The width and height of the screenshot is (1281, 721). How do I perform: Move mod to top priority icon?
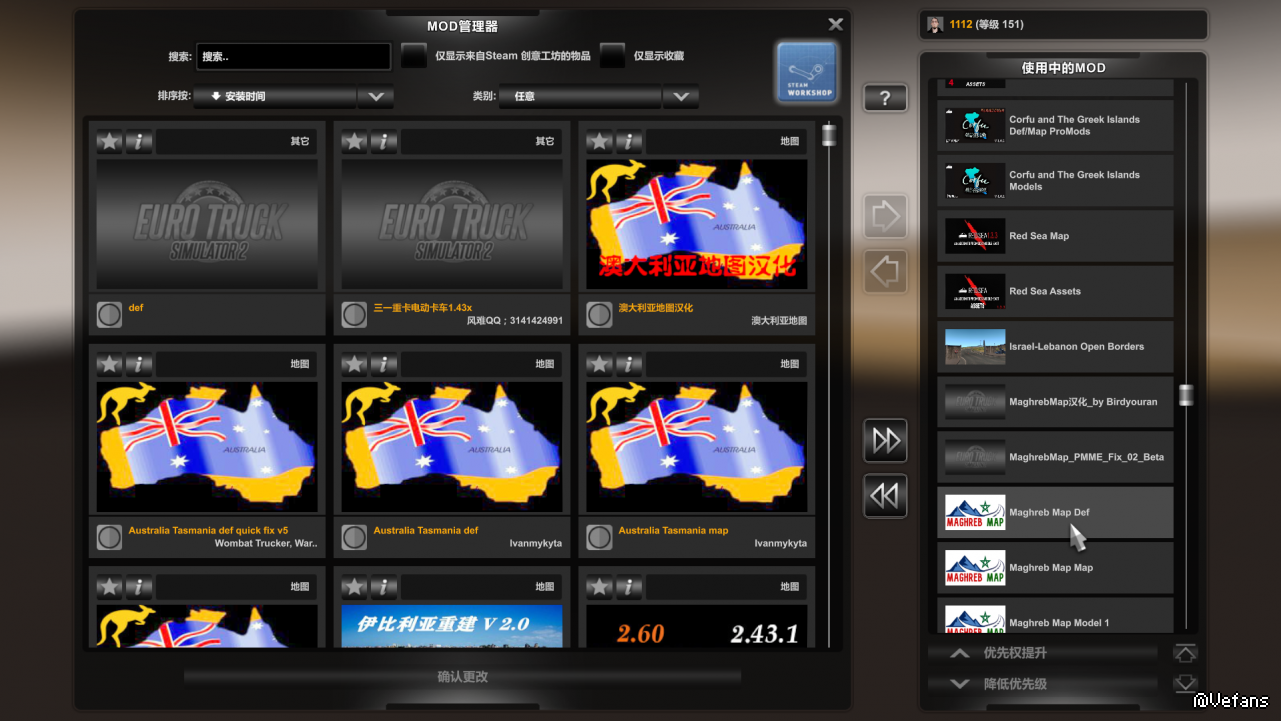1185,654
